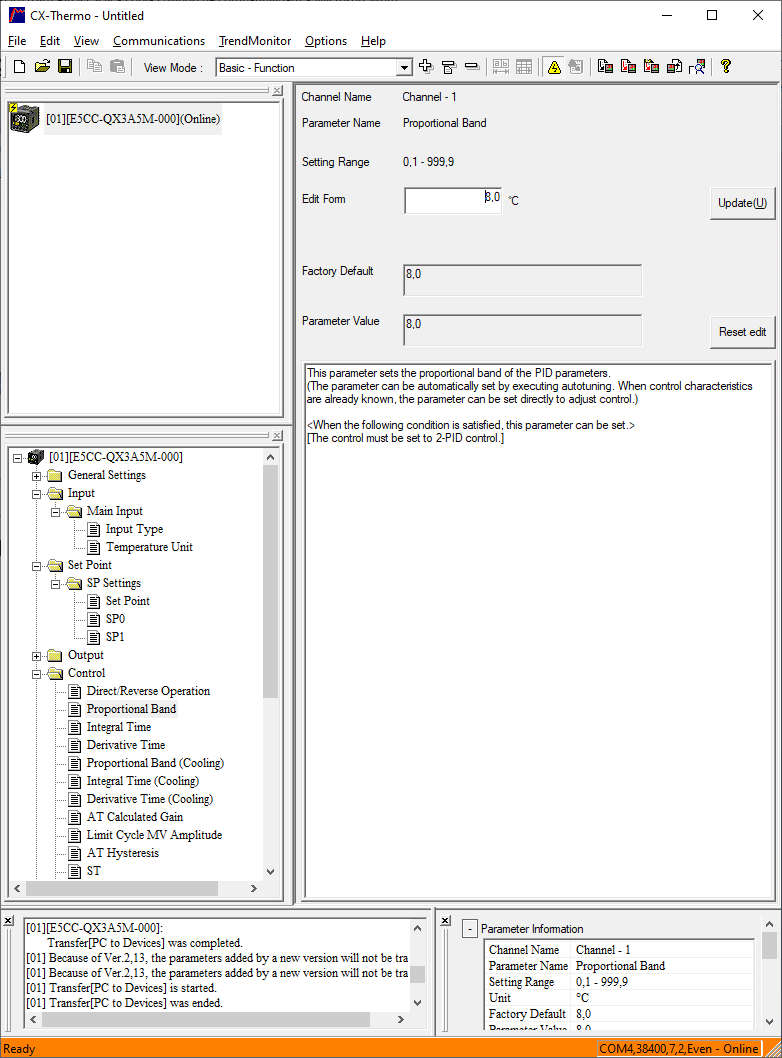
Task: Open the Options menu
Action: (x=326, y=41)
